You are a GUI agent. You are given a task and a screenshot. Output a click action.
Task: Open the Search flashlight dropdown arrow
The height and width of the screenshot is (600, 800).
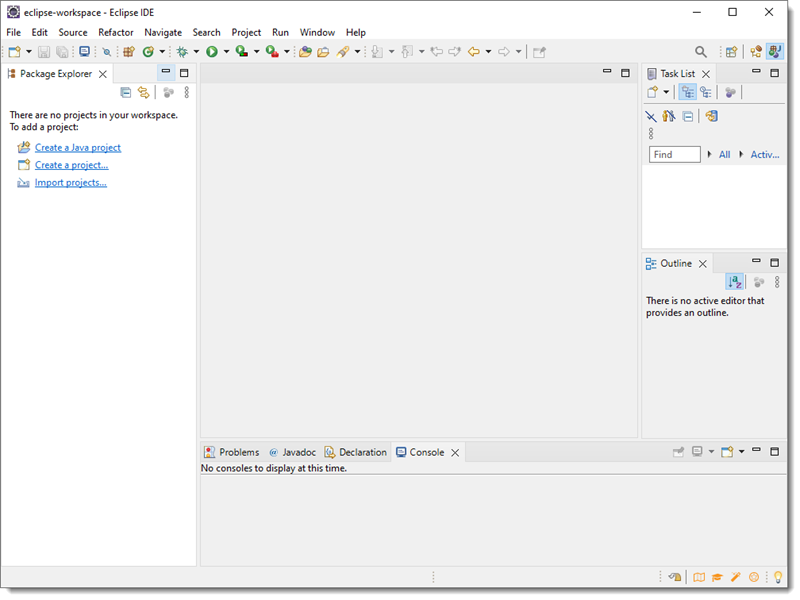pyautogui.click(x=357, y=52)
